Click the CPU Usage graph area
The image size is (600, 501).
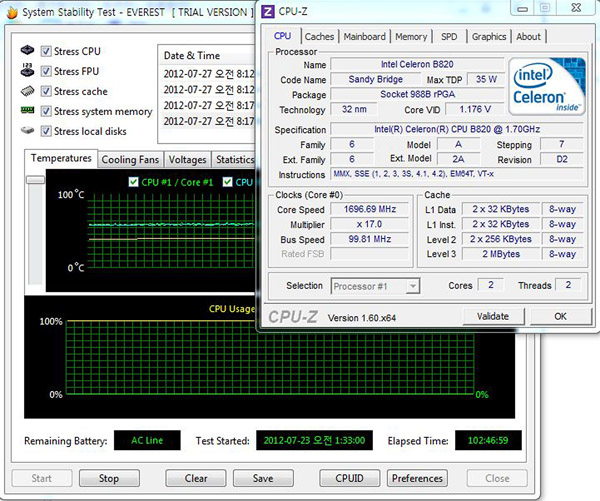270,357
